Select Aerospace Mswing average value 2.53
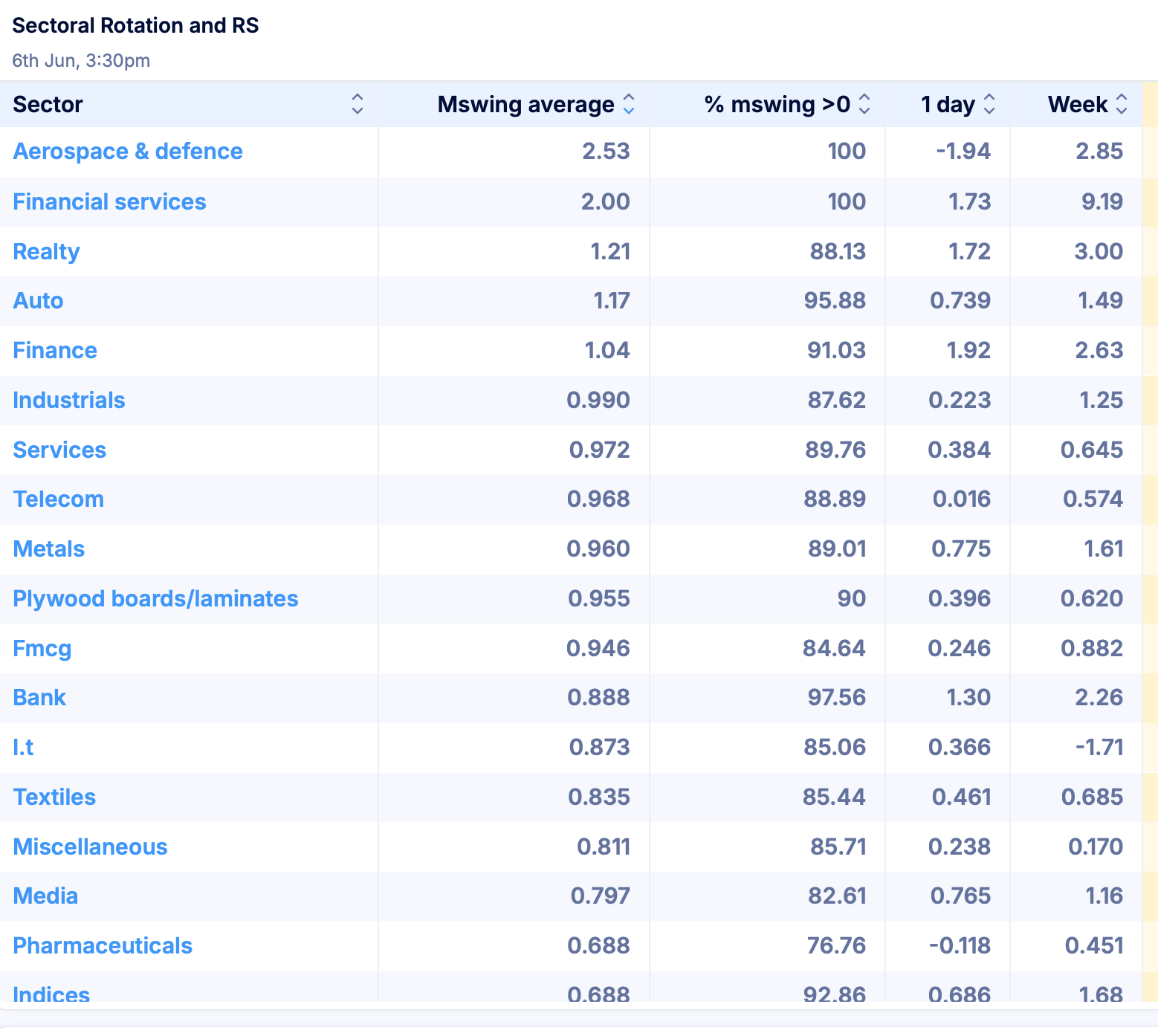This screenshot has height=1036, width=1158. (x=606, y=152)
